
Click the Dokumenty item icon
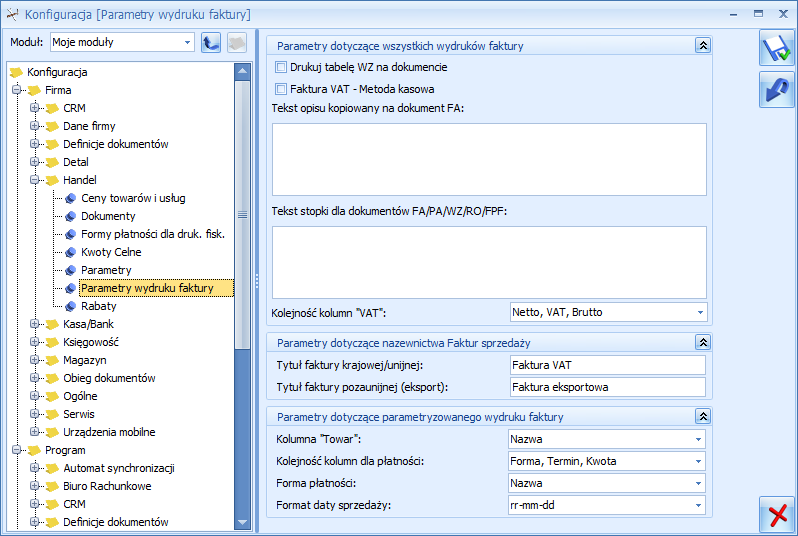coord(71,216)
